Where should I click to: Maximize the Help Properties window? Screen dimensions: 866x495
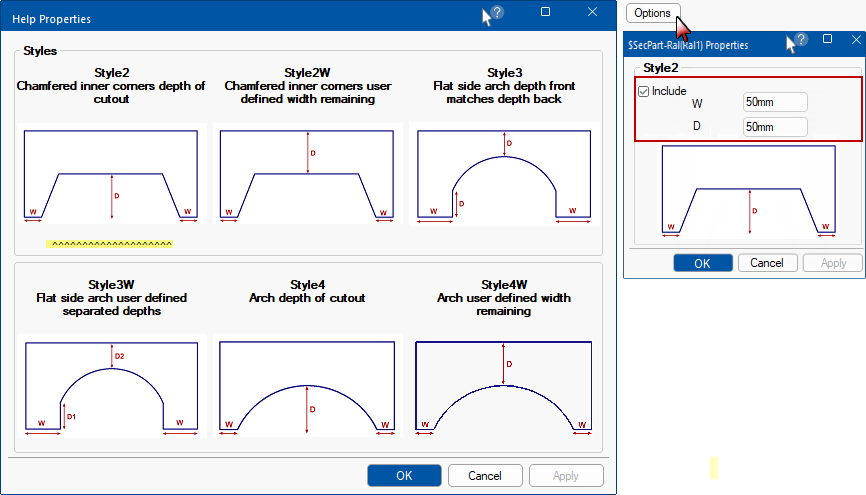pos(545,13)
